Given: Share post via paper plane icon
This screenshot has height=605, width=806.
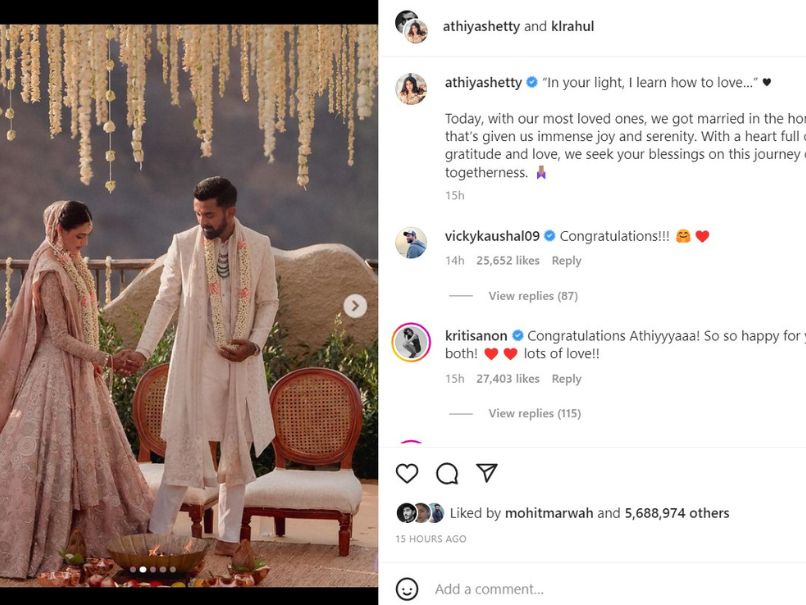Looking at the screenshot, I should click(x=487, y=473).
